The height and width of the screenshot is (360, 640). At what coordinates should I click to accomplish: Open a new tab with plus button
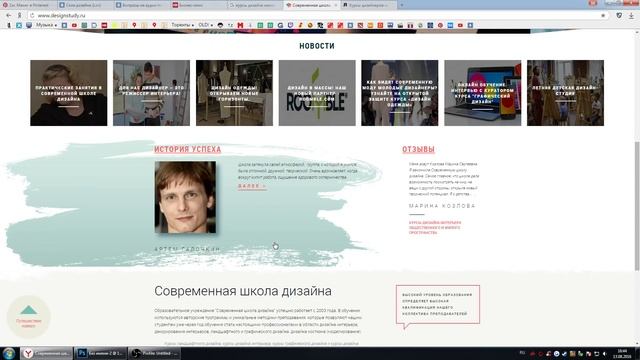402,5
